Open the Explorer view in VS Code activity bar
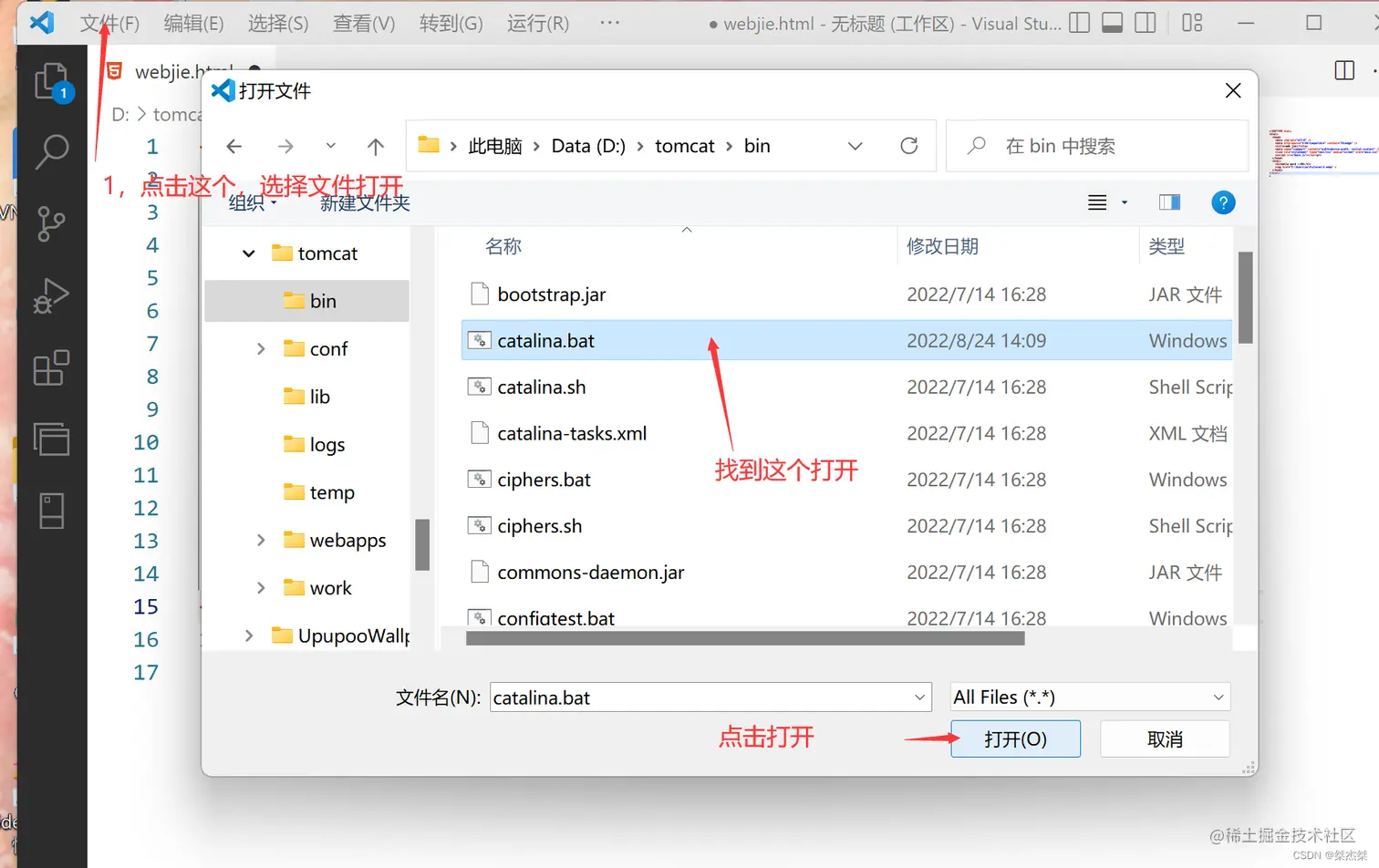The width and height of the screenshot is (1379, 868). pos(52,82)
